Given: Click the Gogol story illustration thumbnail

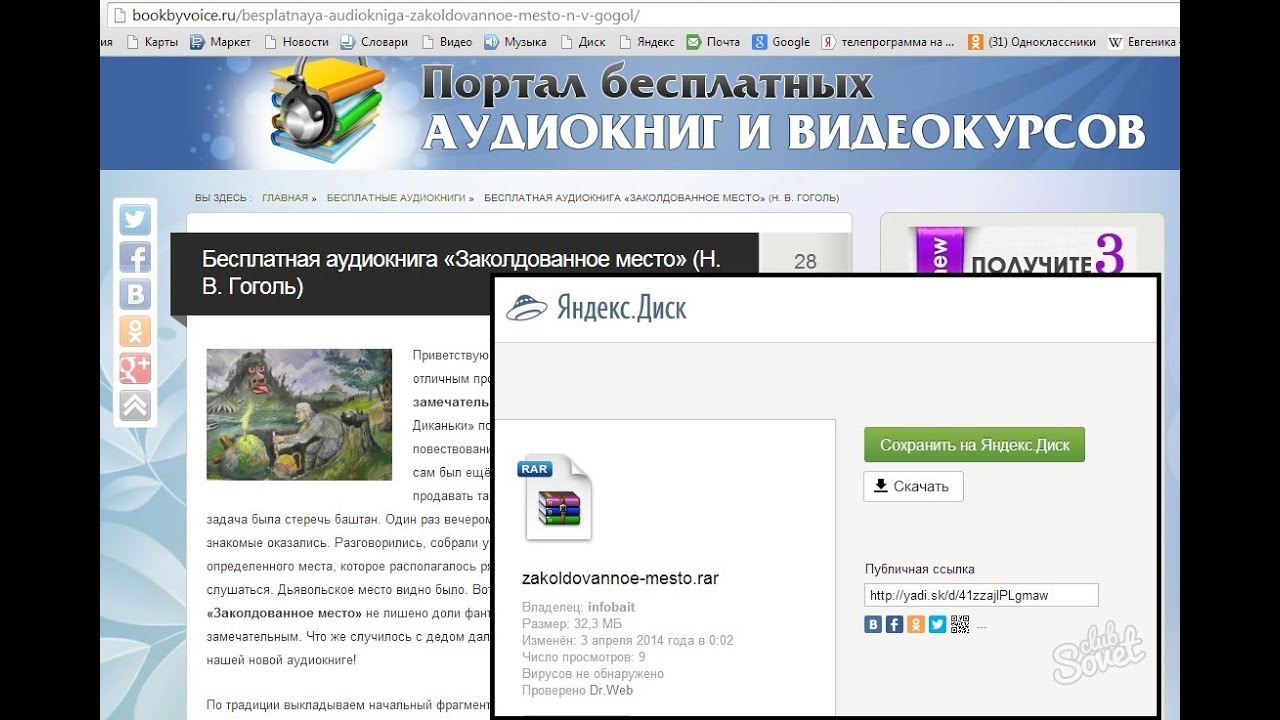Looking at the screenshot, I should (x=299, y=414).
